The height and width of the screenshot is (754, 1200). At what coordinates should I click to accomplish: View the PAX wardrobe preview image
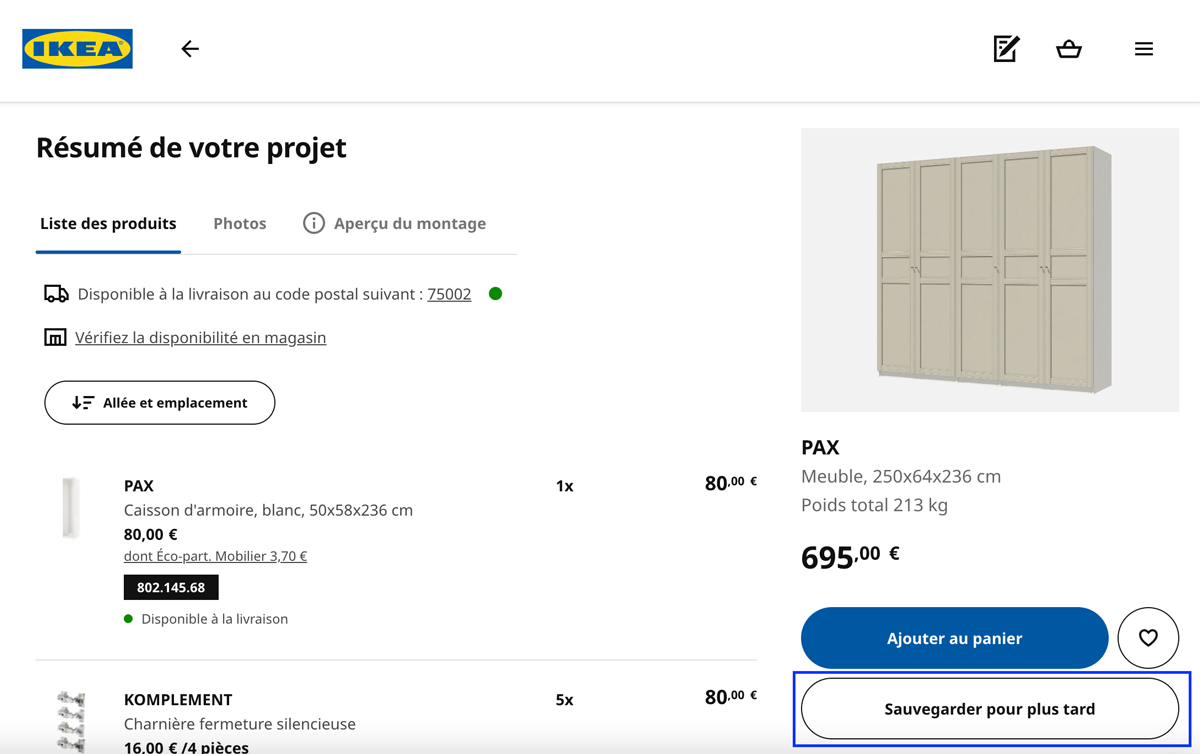(990, 270)
